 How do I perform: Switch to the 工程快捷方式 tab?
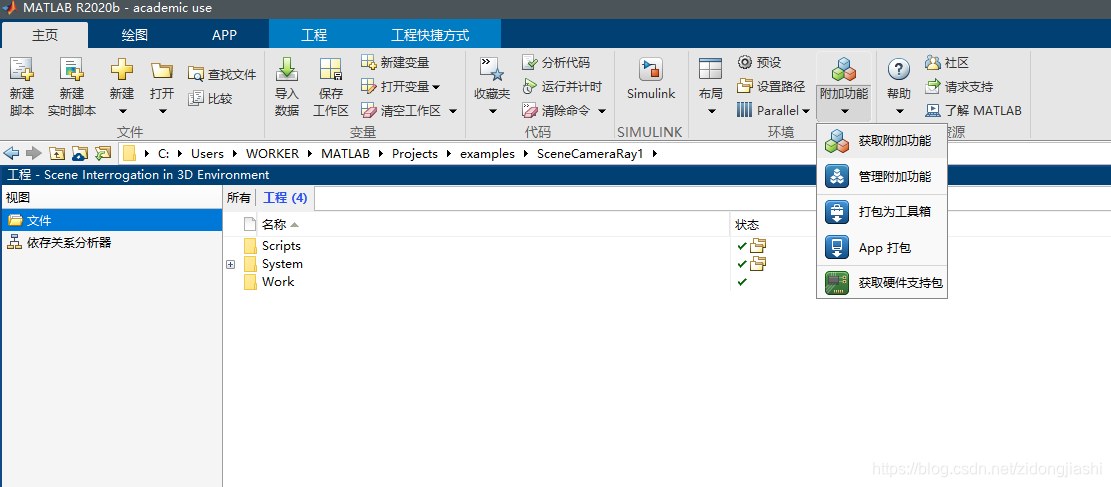(430, 35)
